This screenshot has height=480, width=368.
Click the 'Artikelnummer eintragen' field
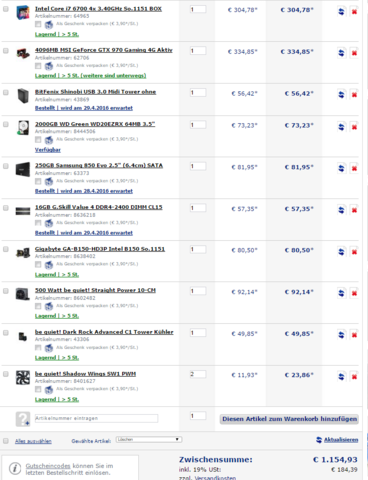[x=96, y=418]
